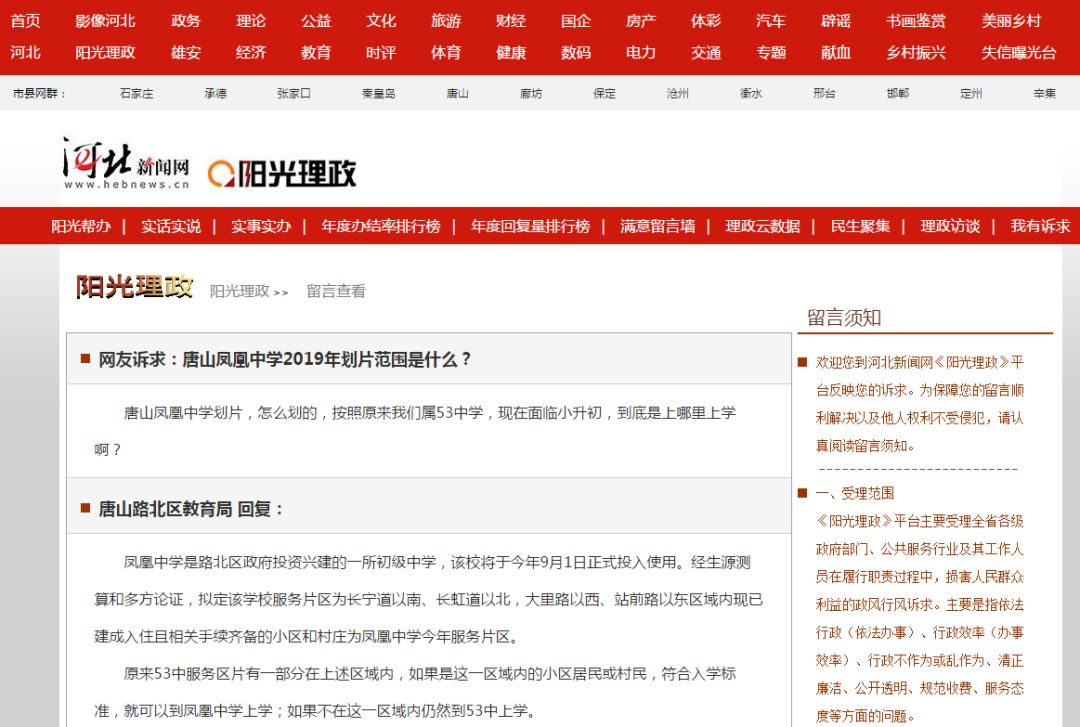Click 年度回复量排行榜 tab

[530, 226]
